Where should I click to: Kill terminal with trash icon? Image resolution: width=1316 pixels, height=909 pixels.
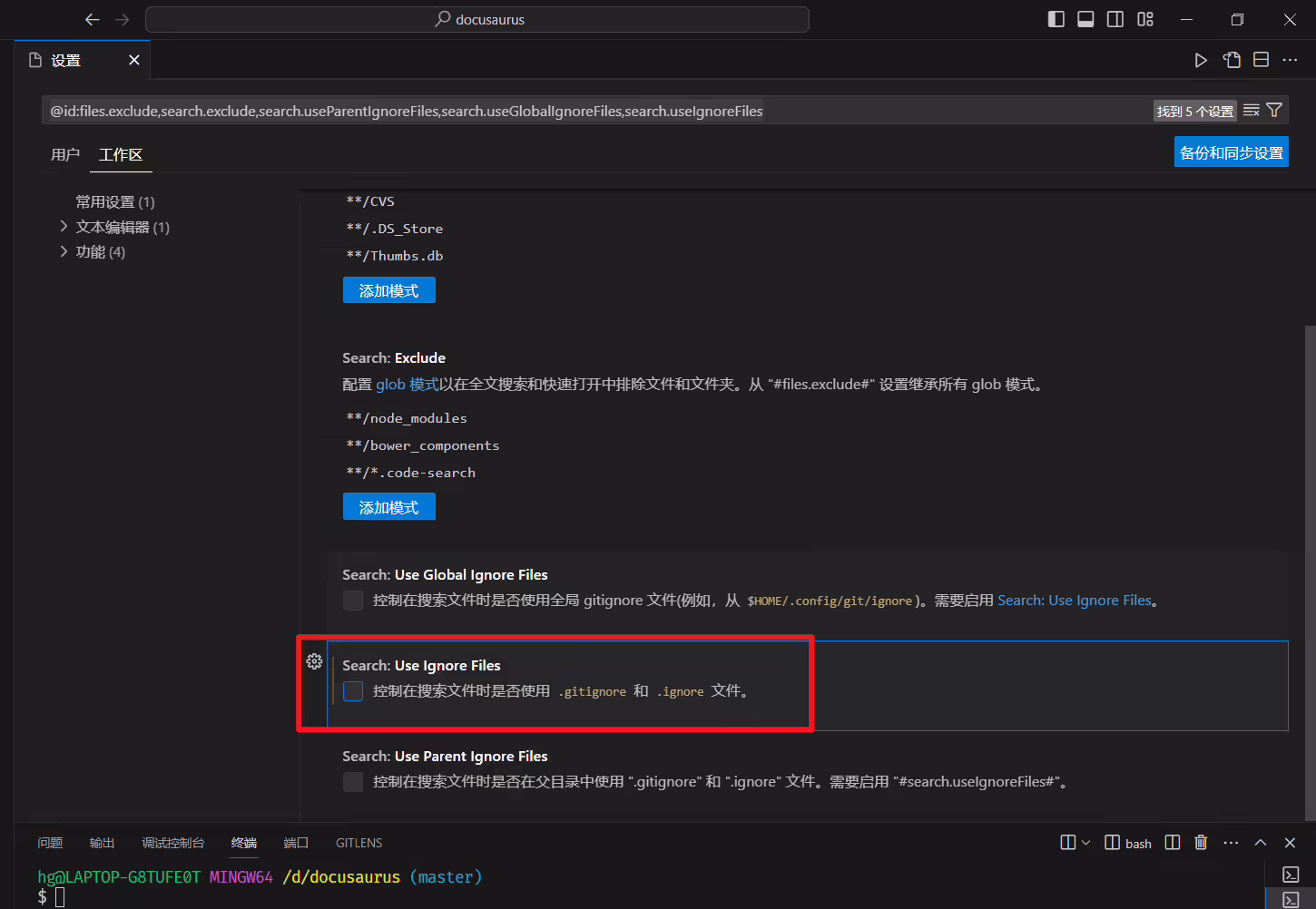[x=1201, y=843]
